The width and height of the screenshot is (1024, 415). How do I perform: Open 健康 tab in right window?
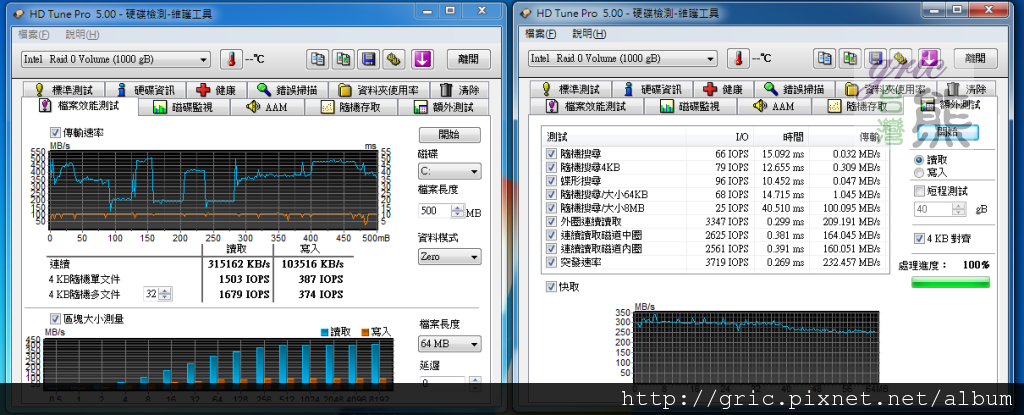pyautogui.click(x=724, y=89)
